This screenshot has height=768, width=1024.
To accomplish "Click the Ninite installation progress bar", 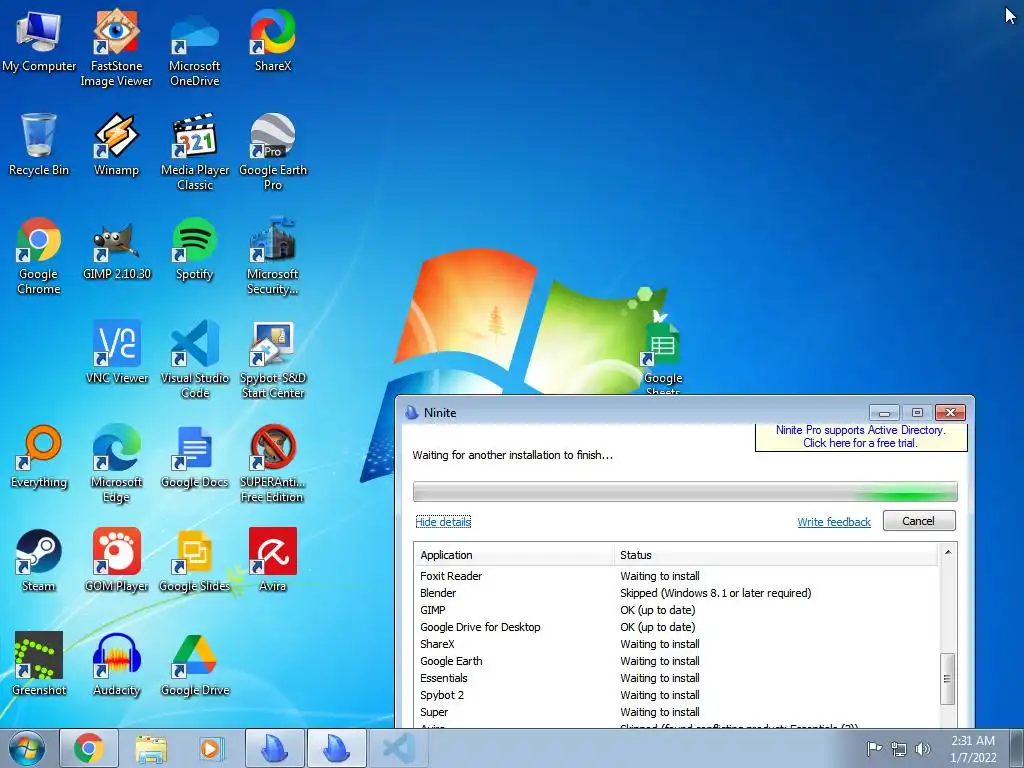I will click(685, 491).
